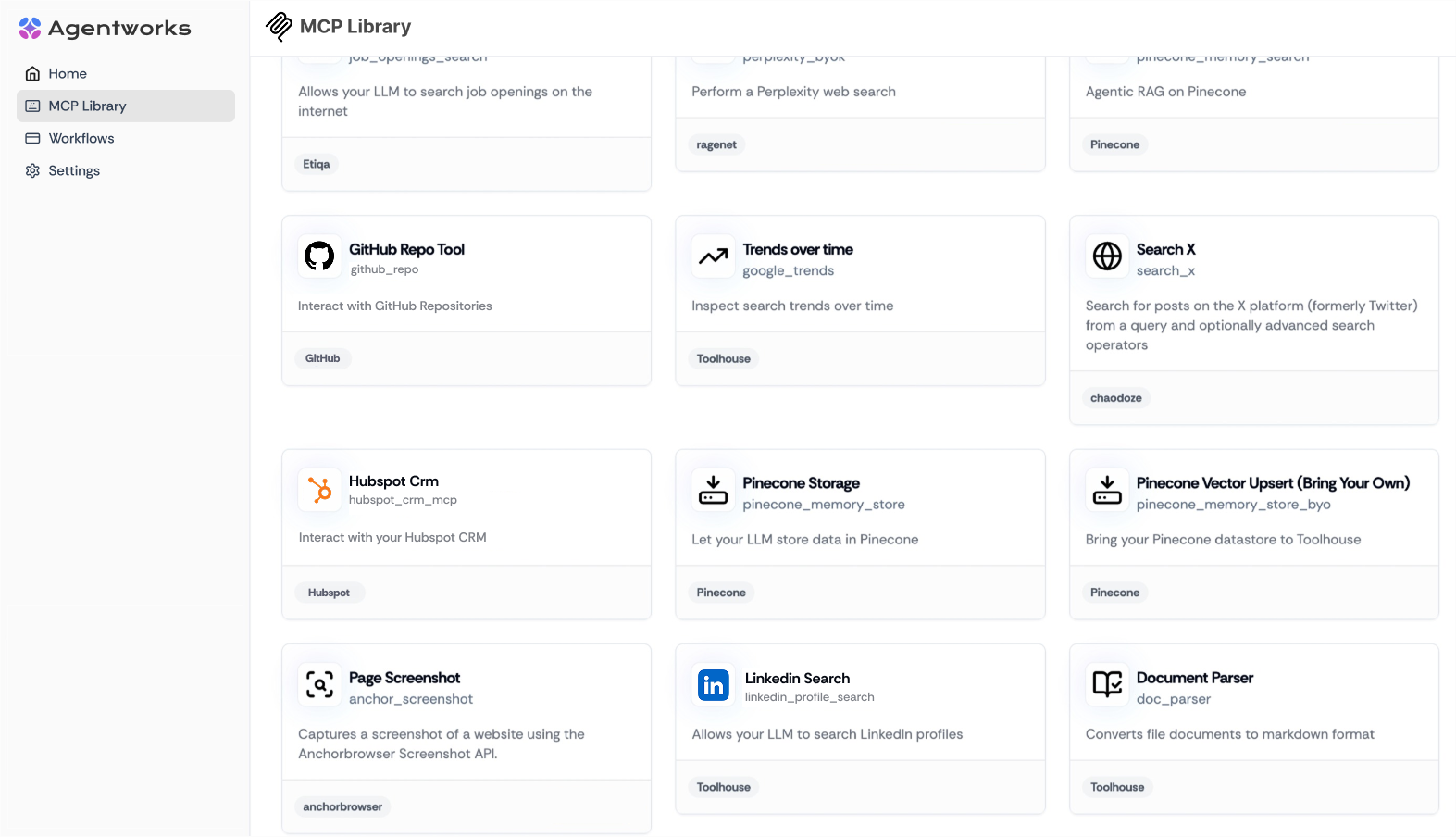Click the Document Parser book icon

[x=1107, y=685]
